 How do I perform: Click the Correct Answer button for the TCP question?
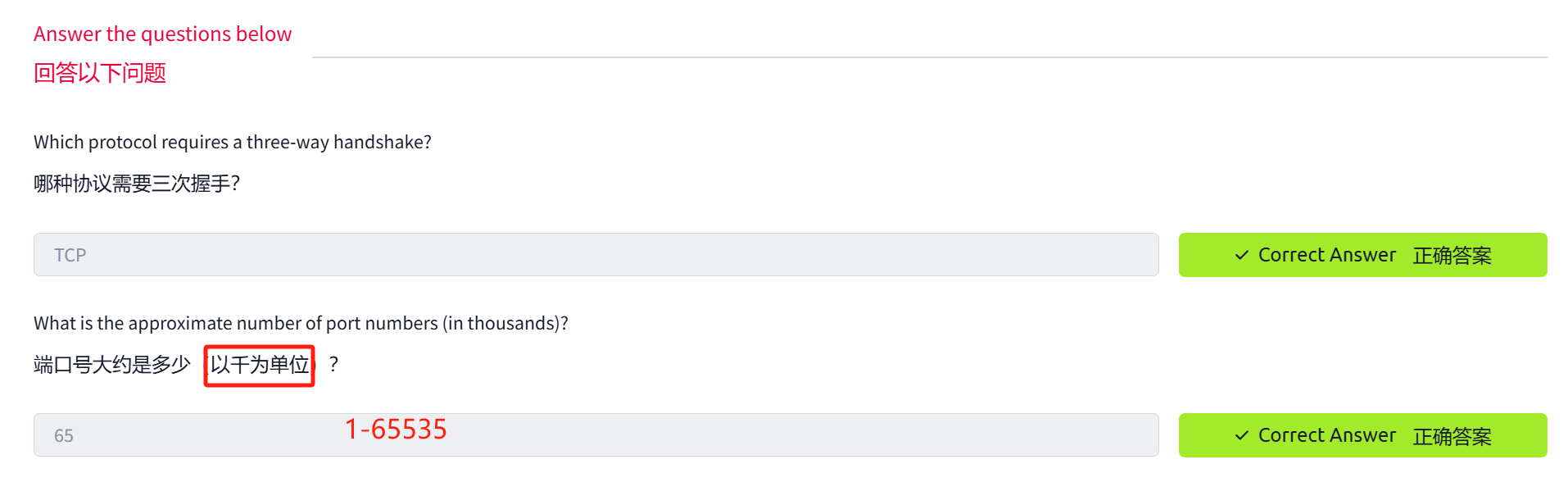[1362, 255]
